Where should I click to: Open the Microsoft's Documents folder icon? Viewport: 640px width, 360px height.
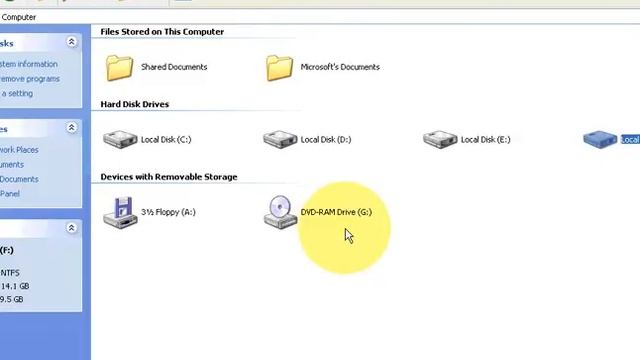[280, 67]
